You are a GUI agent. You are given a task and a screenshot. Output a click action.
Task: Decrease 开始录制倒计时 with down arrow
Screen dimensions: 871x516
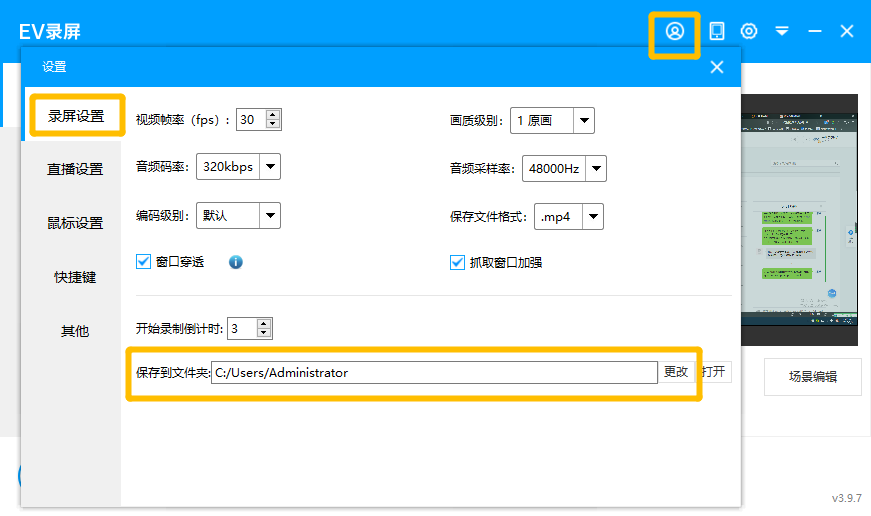pyautogui.click(x=264, y=333)
